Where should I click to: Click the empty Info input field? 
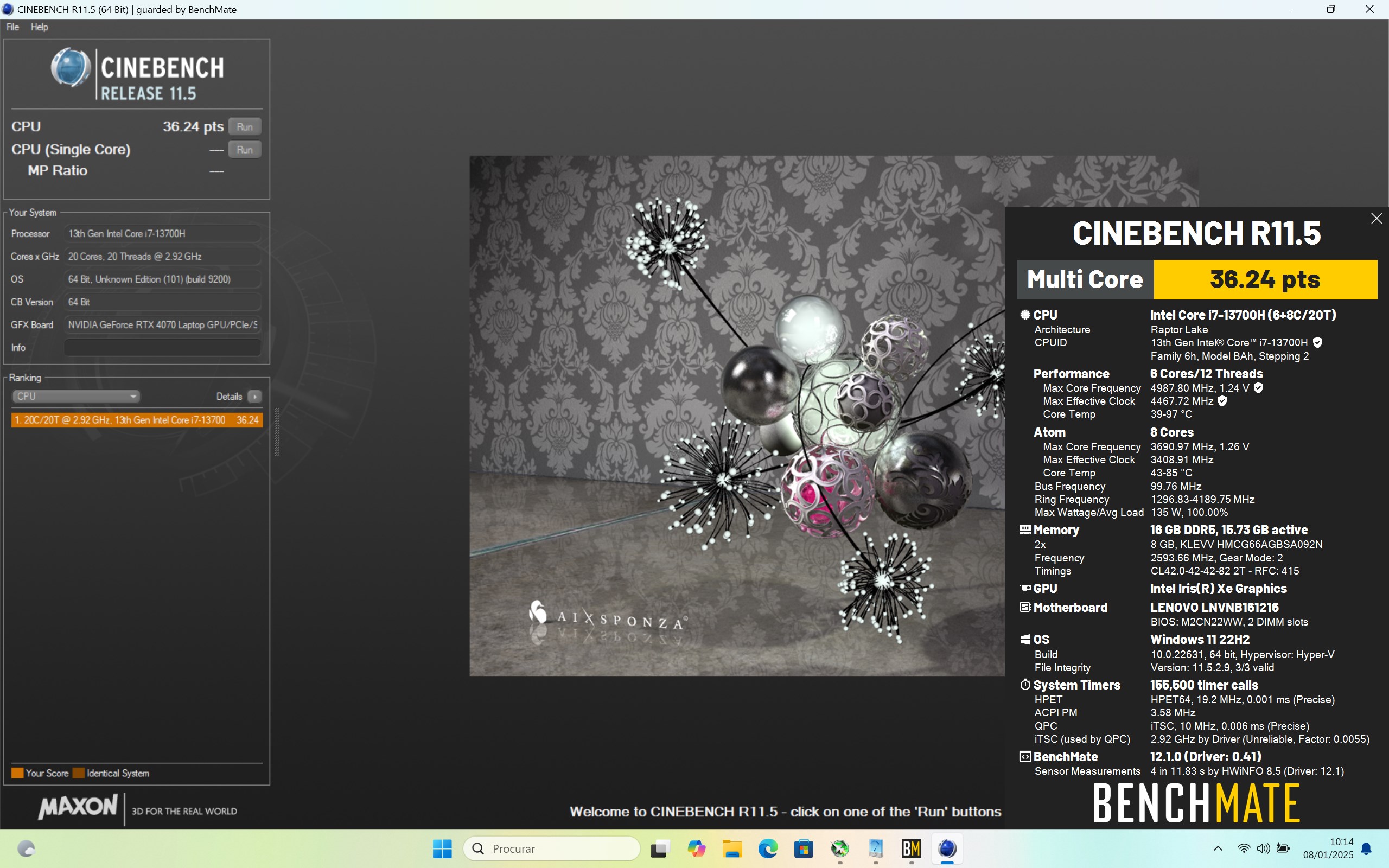pos(162,347)
